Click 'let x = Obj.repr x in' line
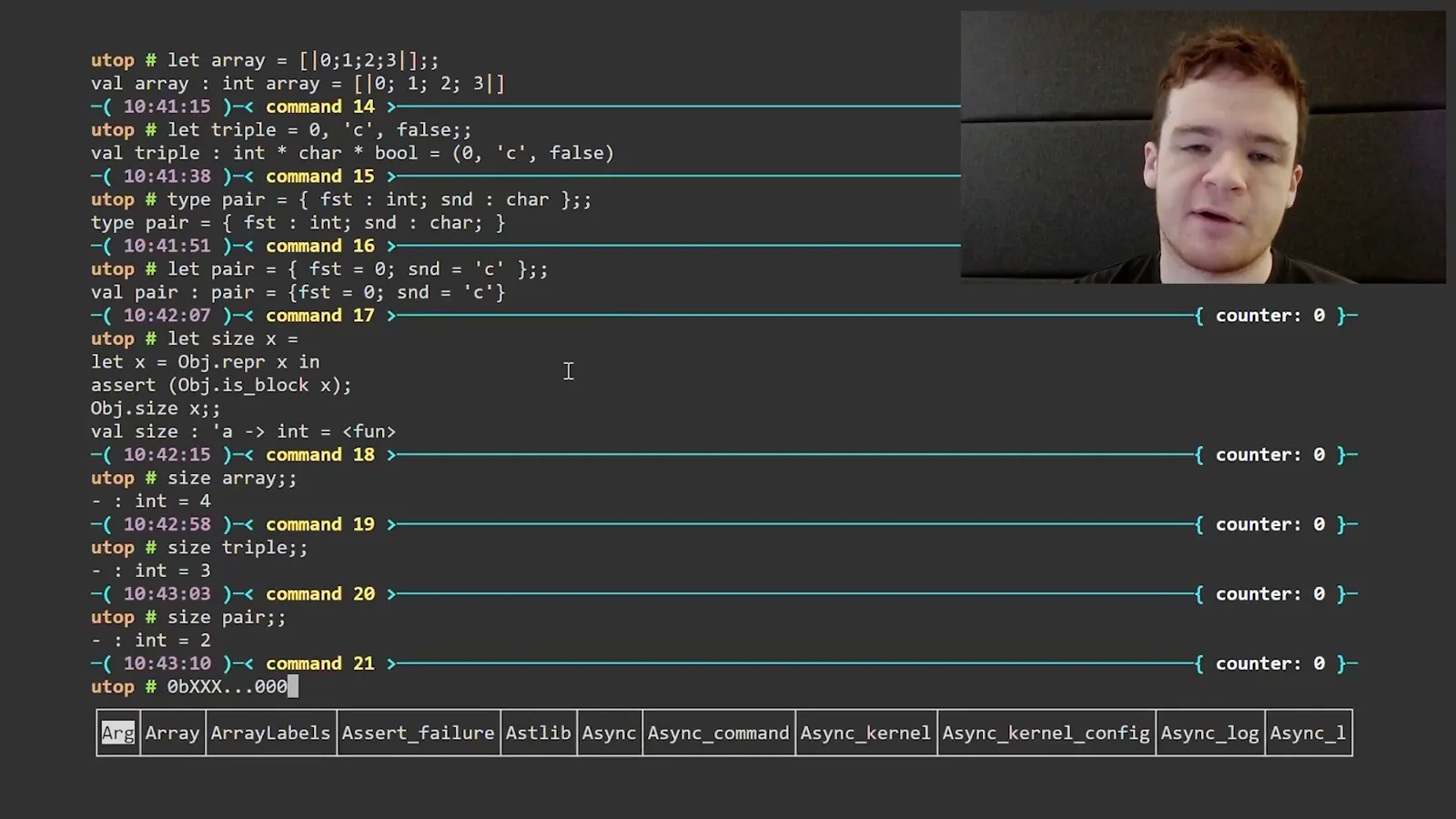This screenshot has height=819, width=1456. (x=205, y=361)
